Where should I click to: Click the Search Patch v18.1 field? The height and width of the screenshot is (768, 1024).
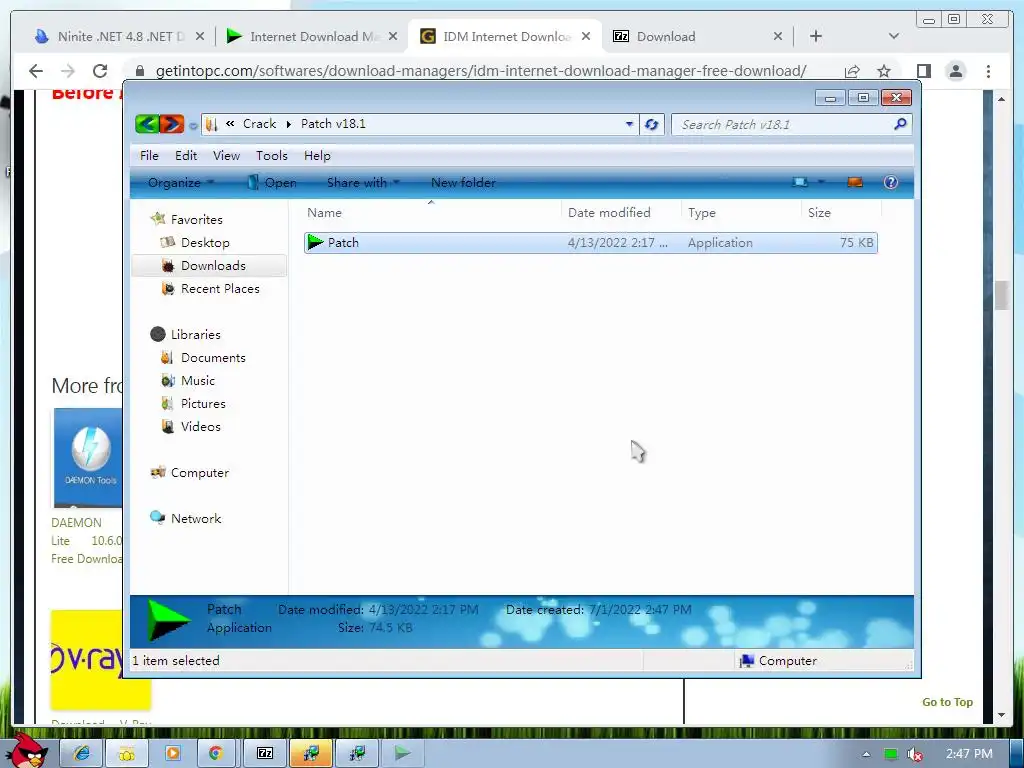click(783, 124)
